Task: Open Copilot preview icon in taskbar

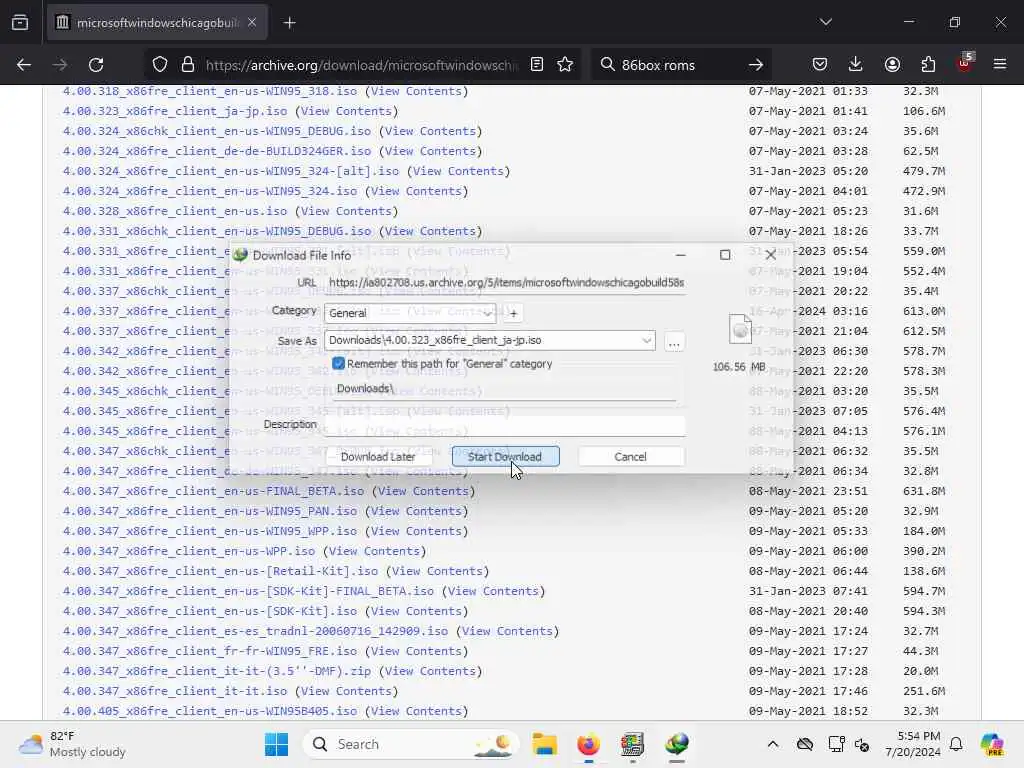Action: [x=992, y=744]
